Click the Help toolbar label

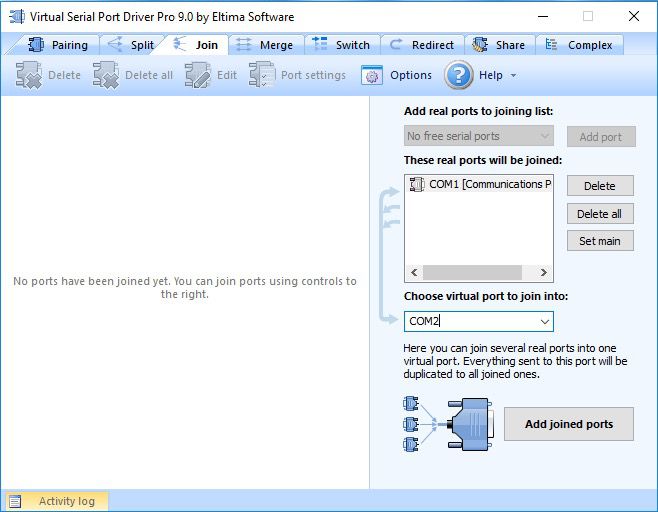point(491,75)
